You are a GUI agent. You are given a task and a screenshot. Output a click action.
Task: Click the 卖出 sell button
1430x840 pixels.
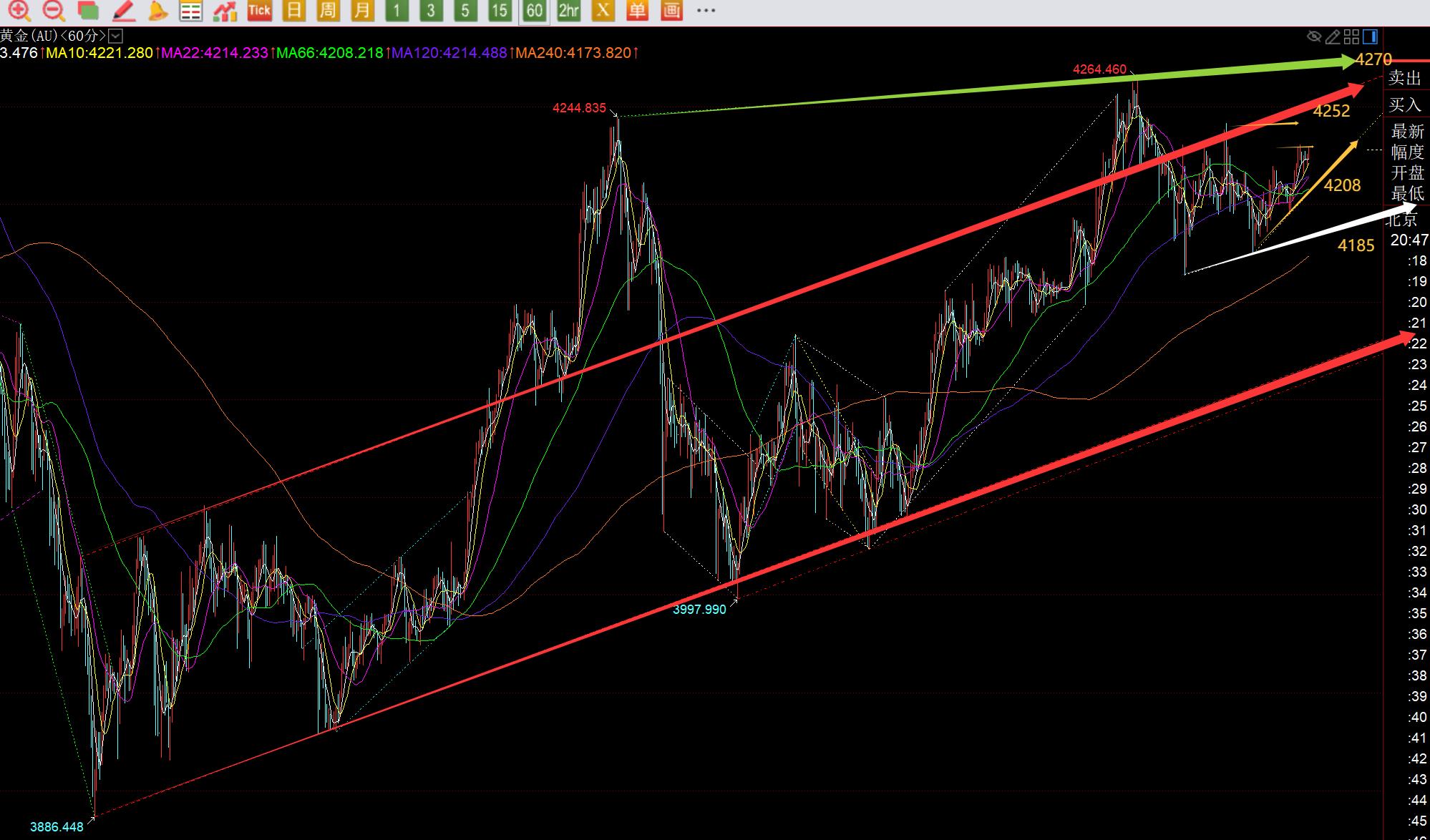pyautogui.click(x=1404, y=78)
